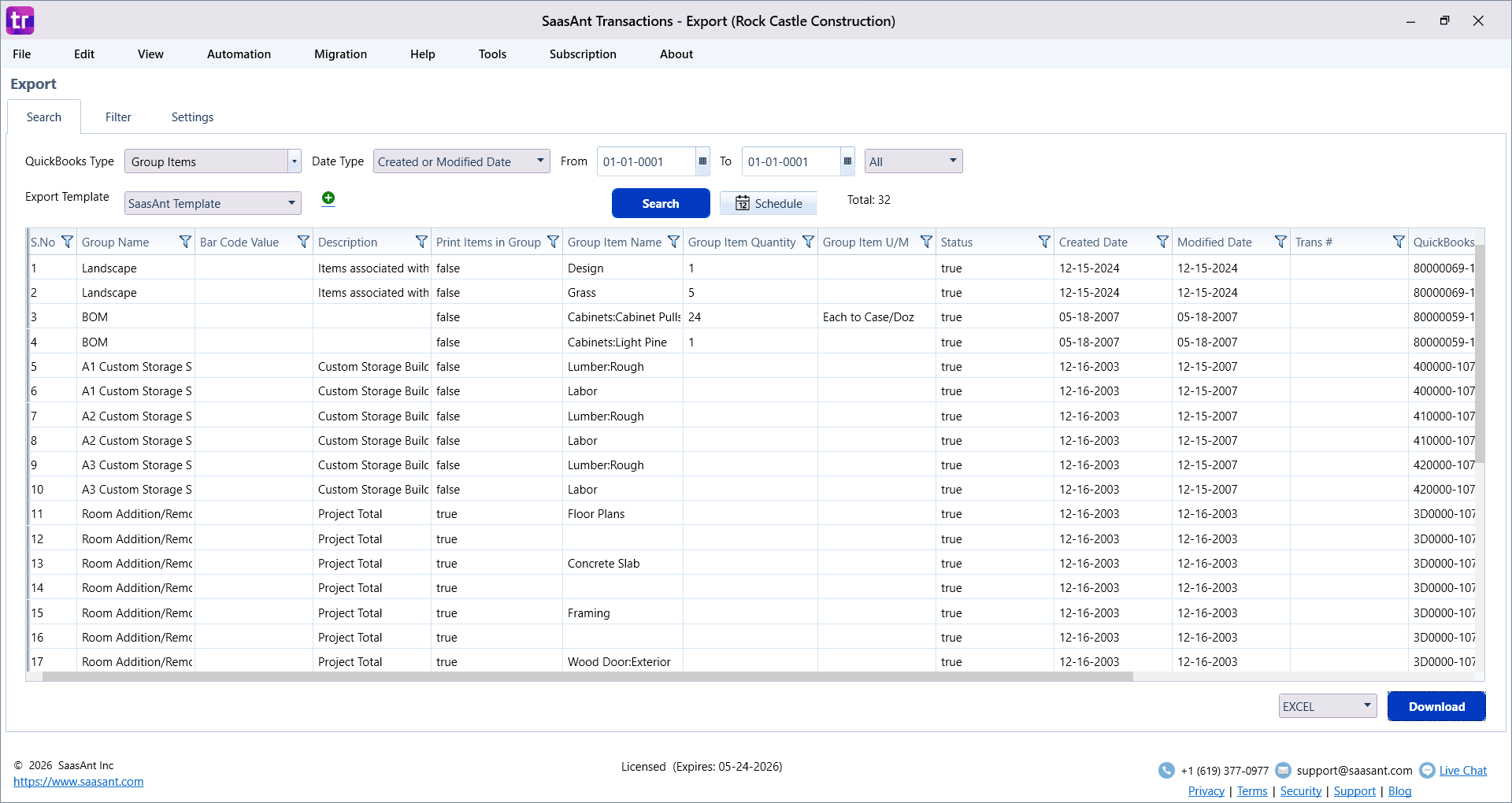Select the Grass cell in row 2
Screen dimensions: 1512x803
click(x=623, y=292)
